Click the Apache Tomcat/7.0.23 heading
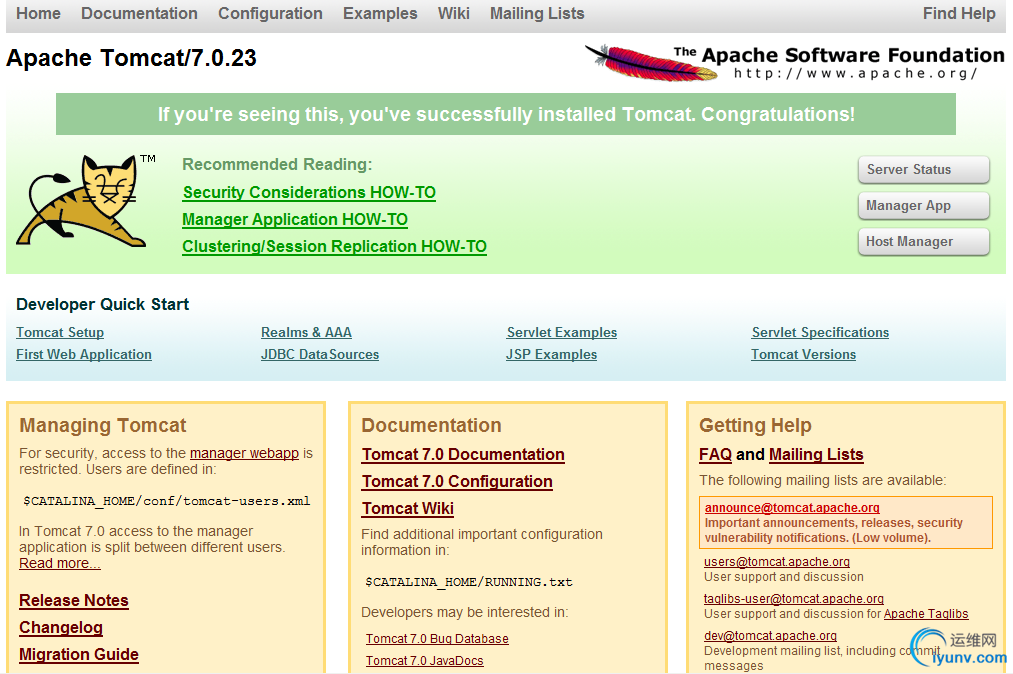1013x674 pixels. pyautogui.click(x=131, y=58)
